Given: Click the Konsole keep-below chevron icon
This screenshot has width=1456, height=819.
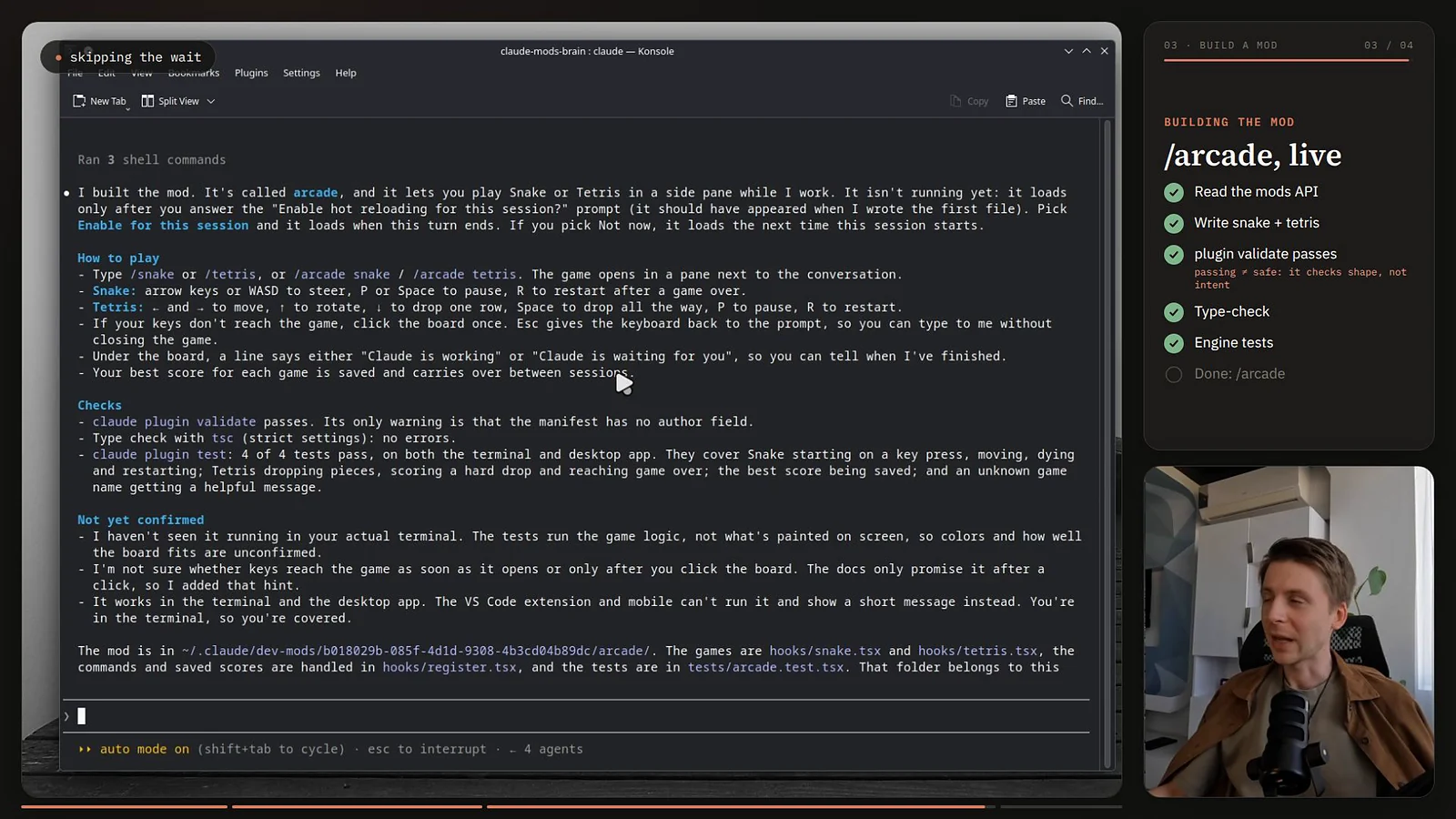Looking at the screenshot, I should click(x=1068, y=51).
